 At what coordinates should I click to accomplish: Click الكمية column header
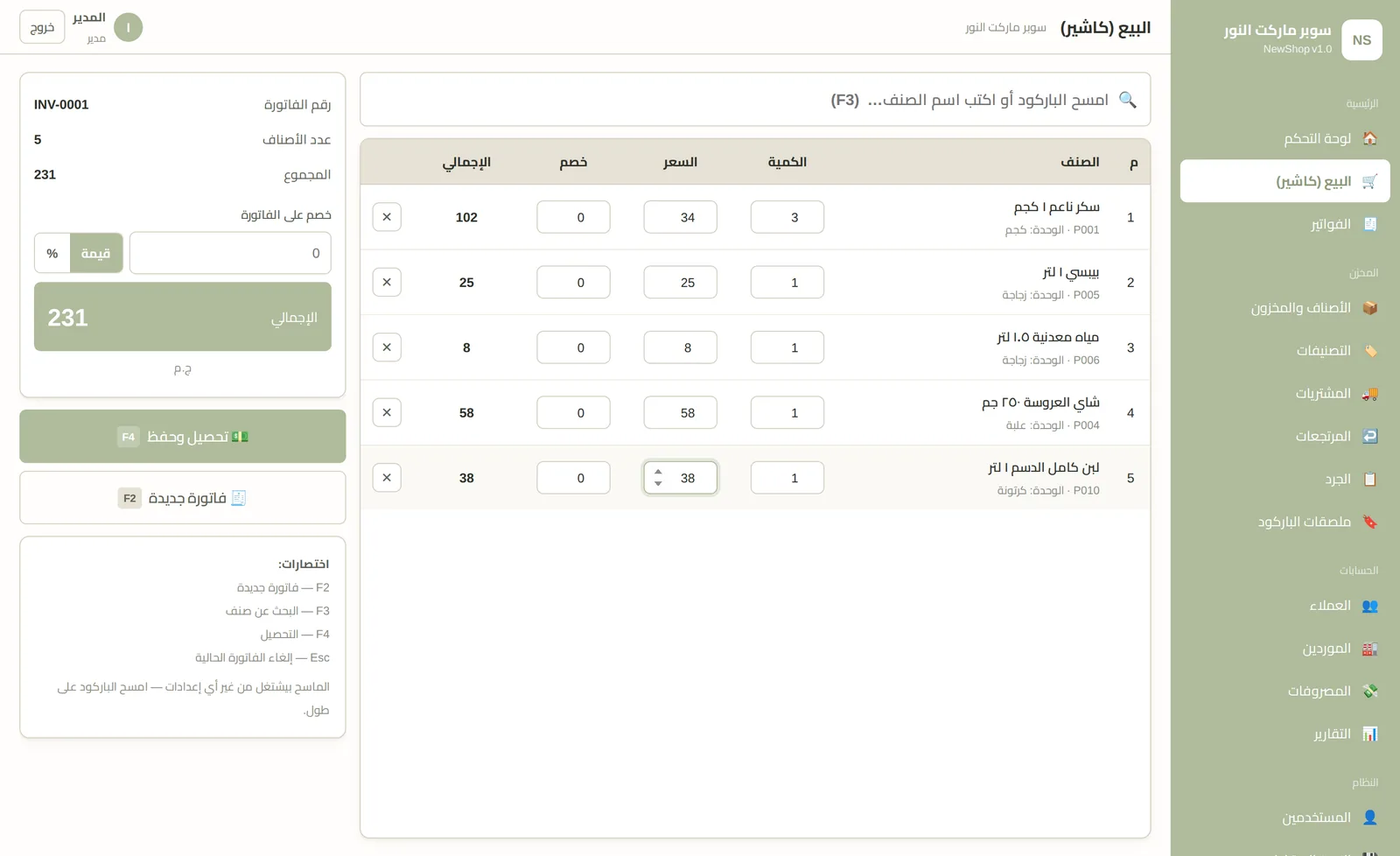[x=787, y=162]
